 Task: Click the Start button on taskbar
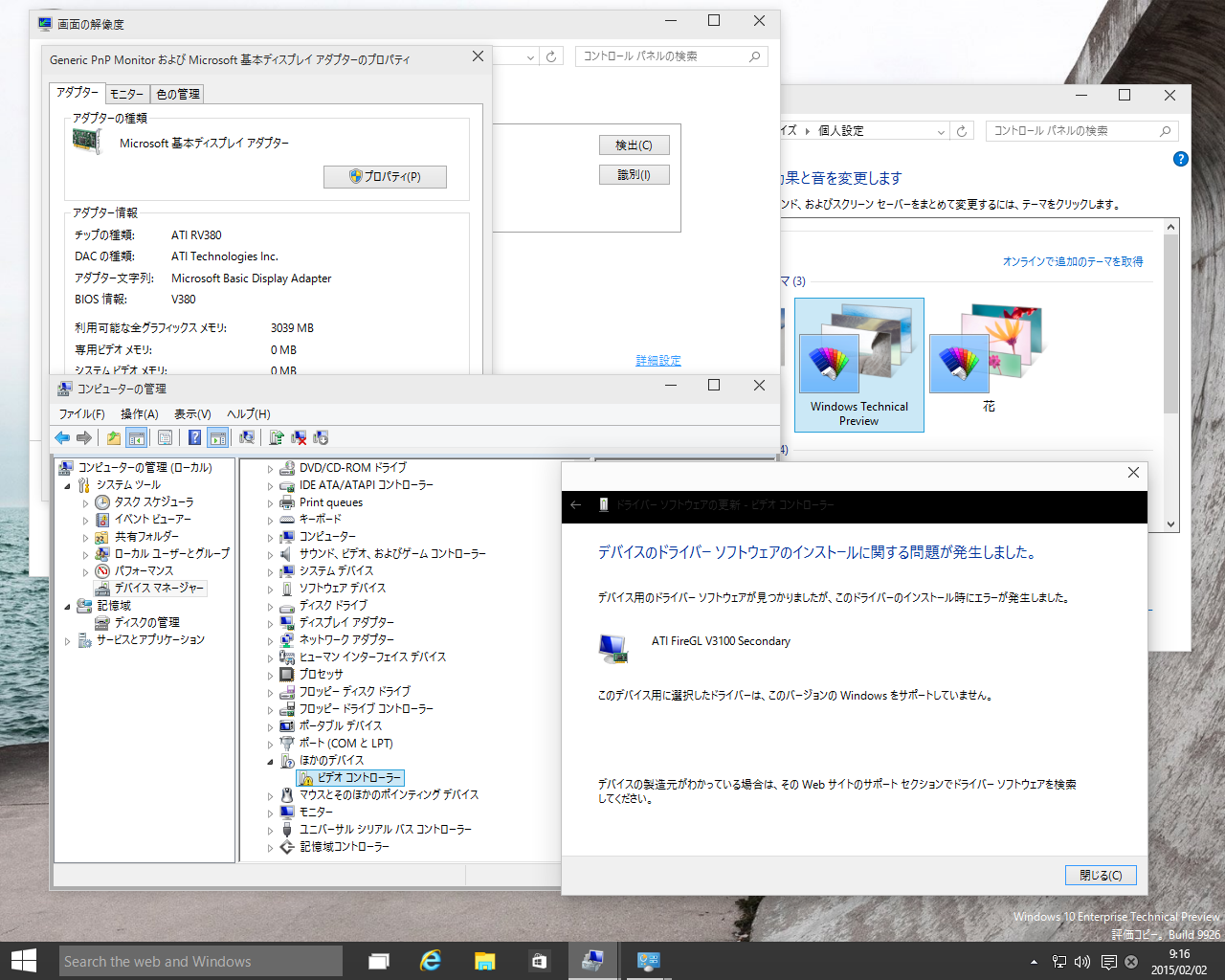(23, 961)
